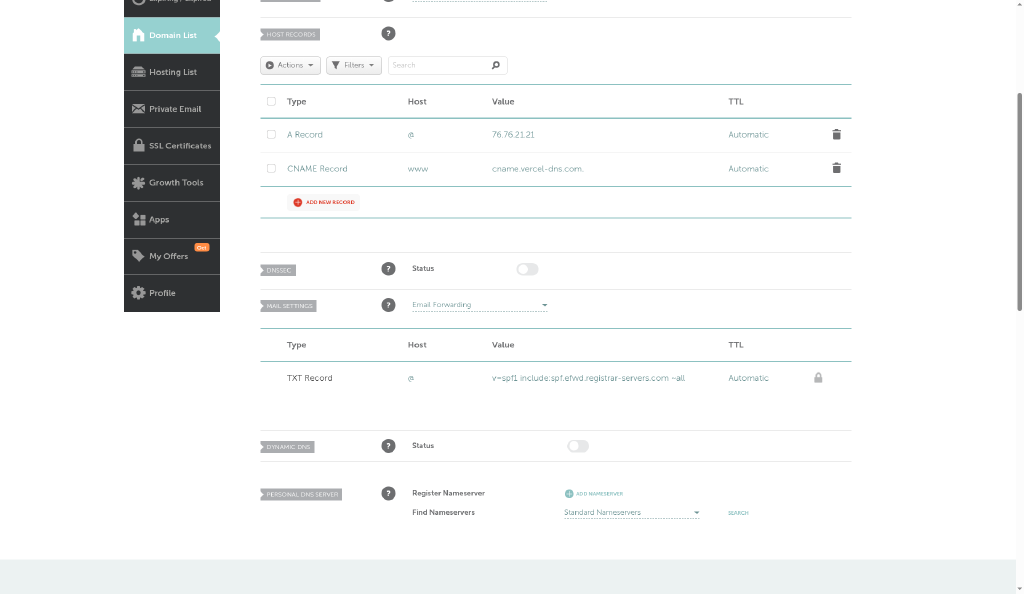
Task: Click the lock icon on TXT Record row
Action: click(818, 378)
